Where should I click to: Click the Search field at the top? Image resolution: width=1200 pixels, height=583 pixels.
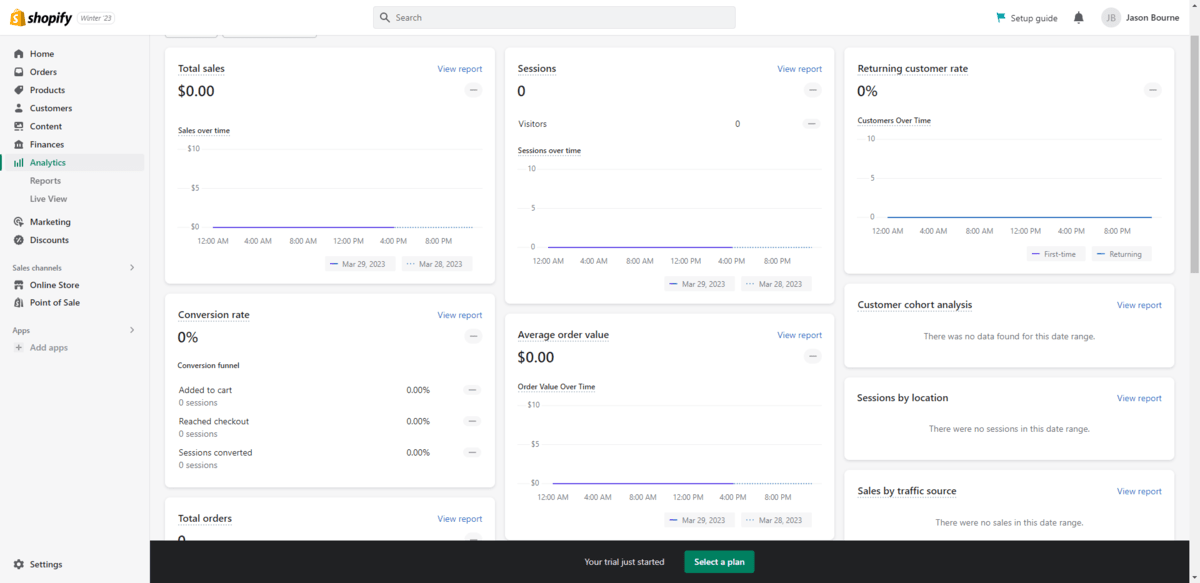554,17
